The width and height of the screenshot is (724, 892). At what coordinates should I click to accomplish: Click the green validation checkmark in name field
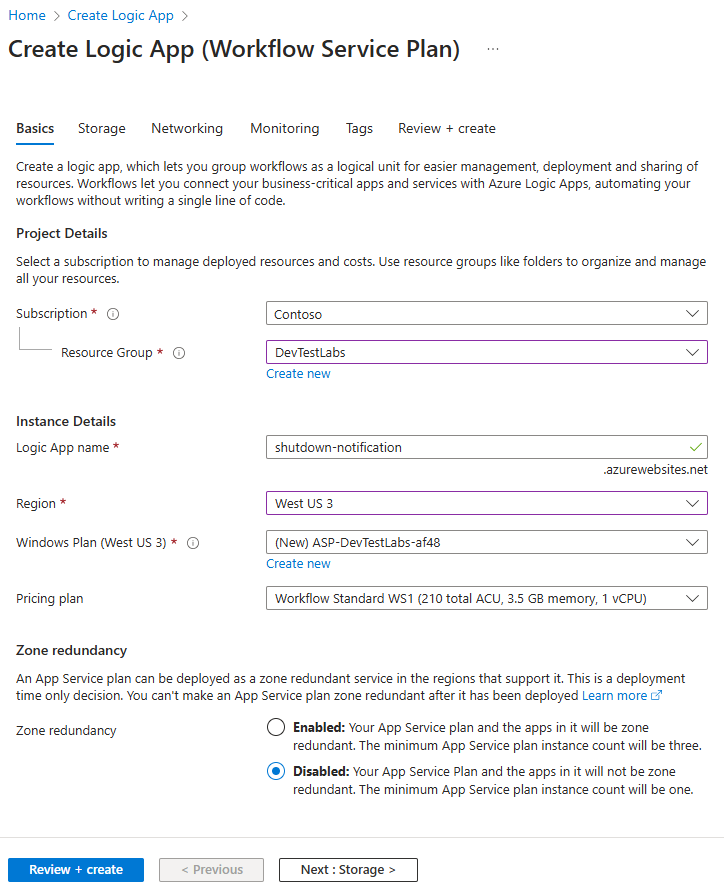pos(696,447)
